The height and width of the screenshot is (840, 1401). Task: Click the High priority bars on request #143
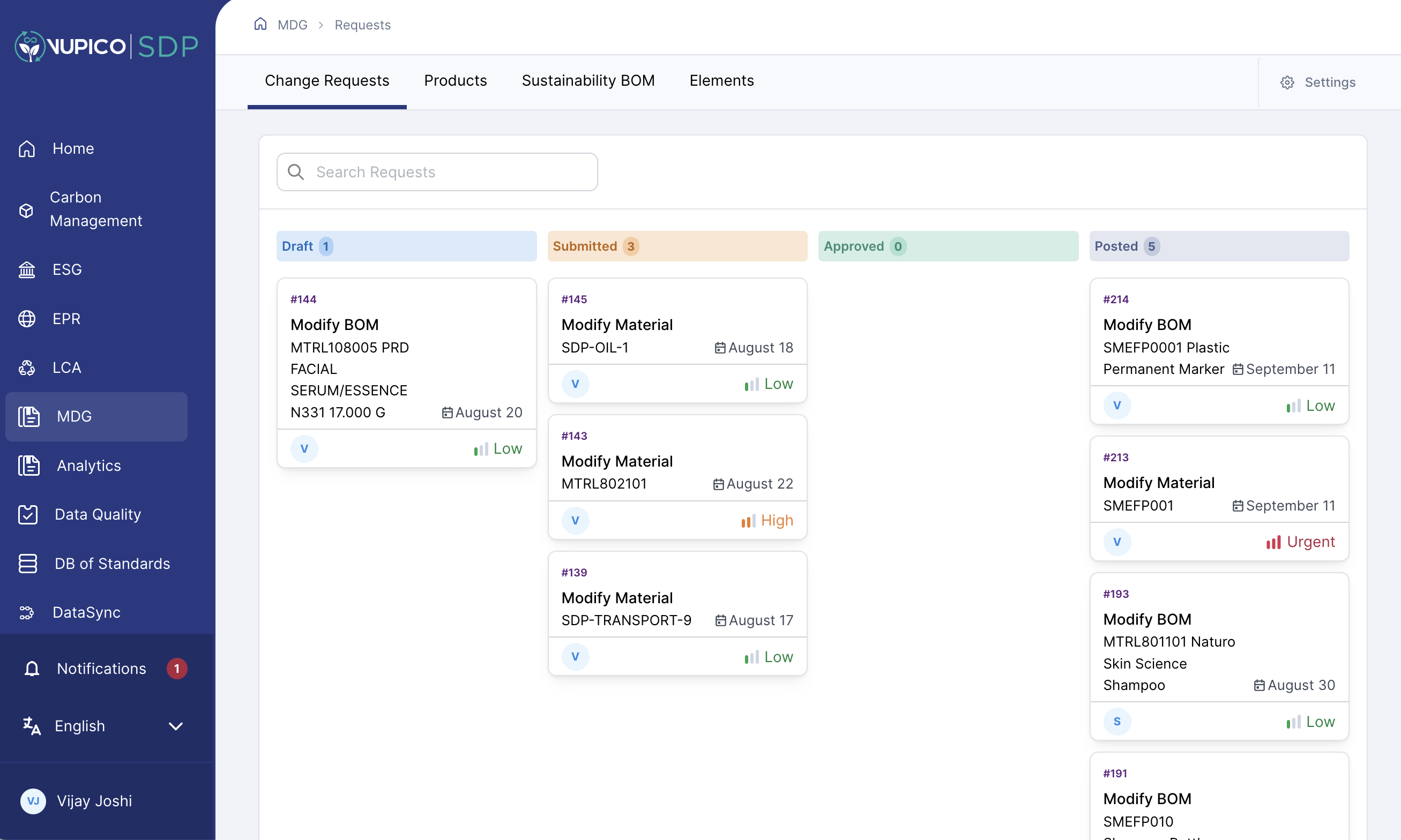(749, 521)
